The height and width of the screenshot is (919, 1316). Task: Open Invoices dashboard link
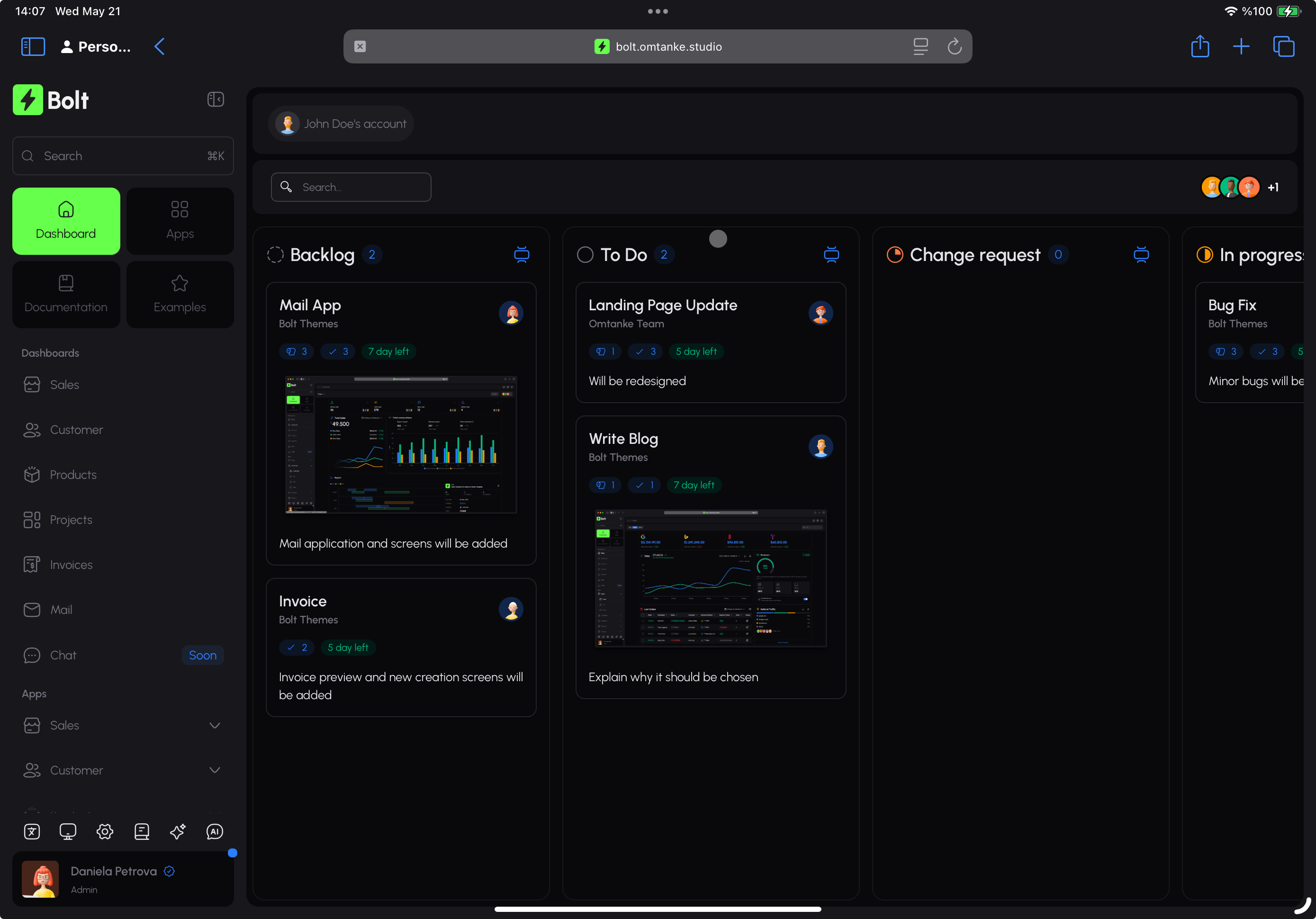71,565
